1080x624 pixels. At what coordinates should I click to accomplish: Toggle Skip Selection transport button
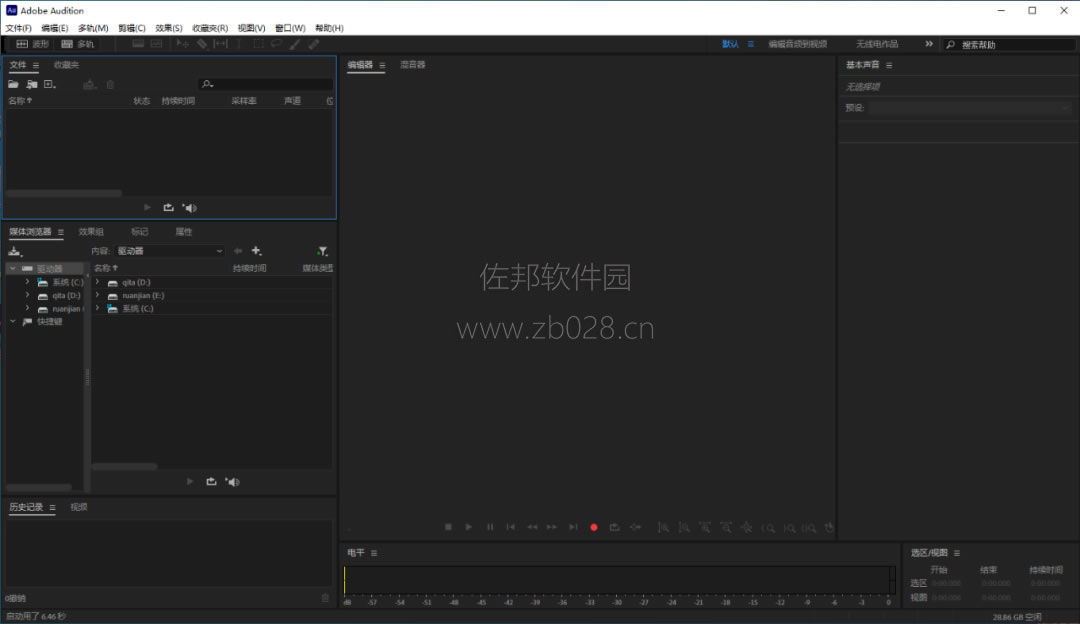tap(635, 527)
